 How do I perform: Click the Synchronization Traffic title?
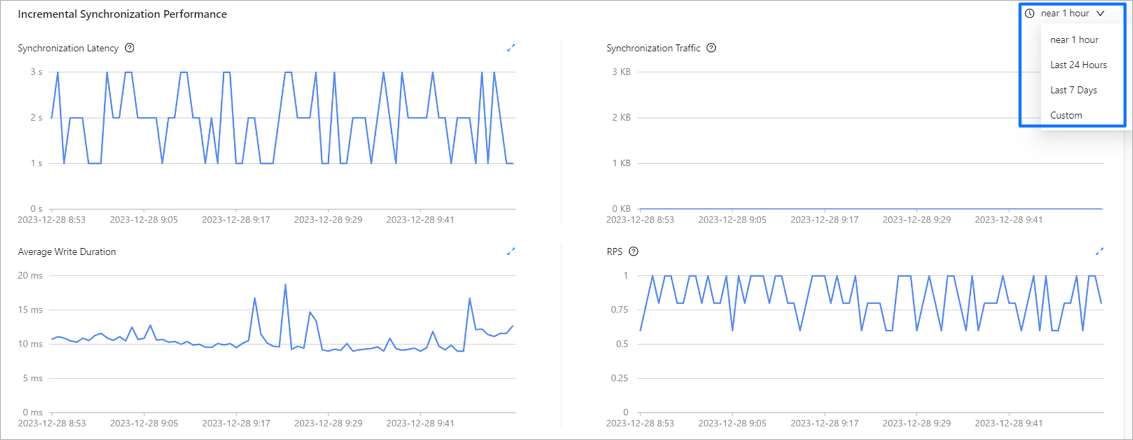tap(653, 48)
